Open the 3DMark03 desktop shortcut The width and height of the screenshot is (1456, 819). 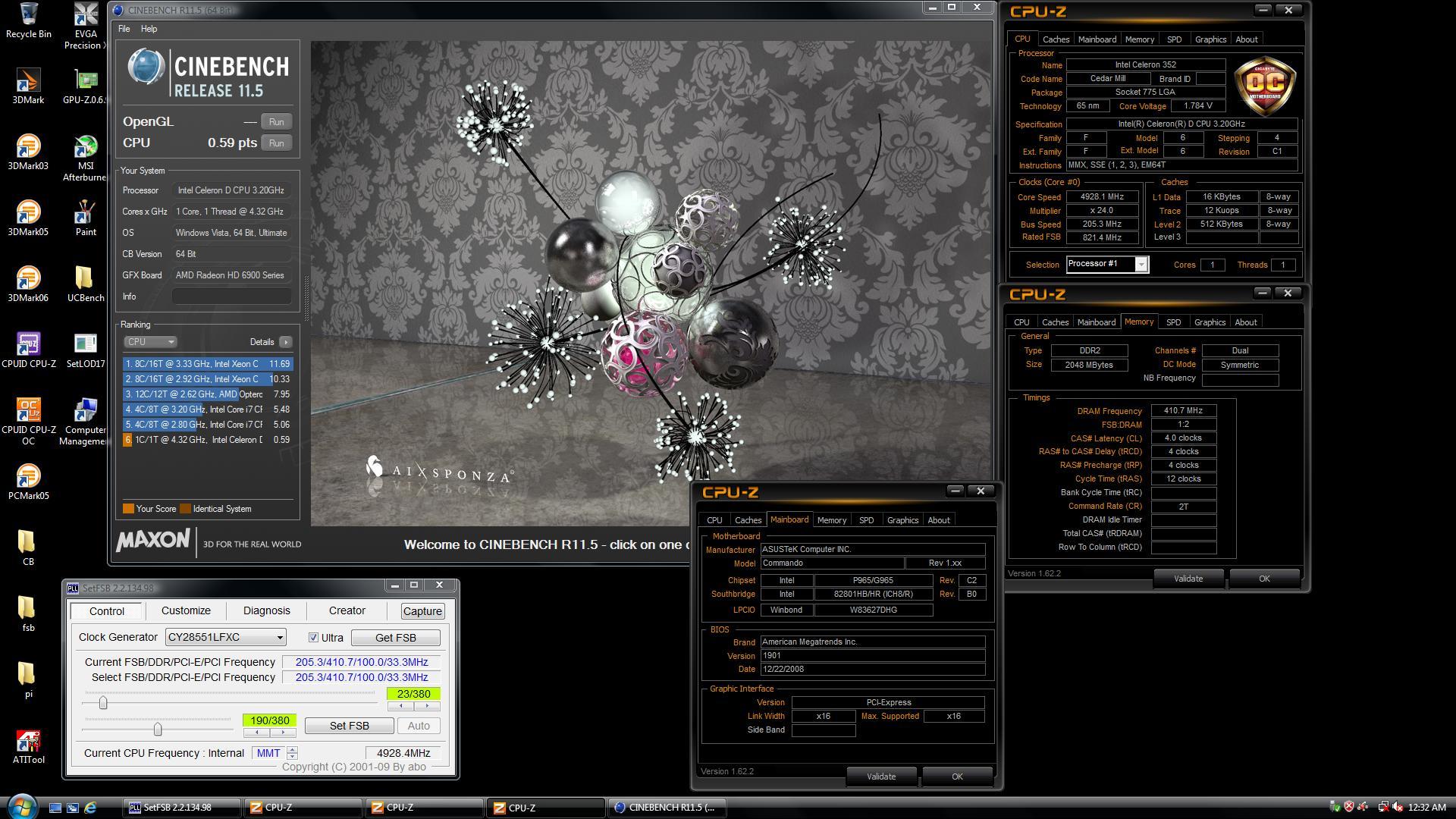point(28,152)
